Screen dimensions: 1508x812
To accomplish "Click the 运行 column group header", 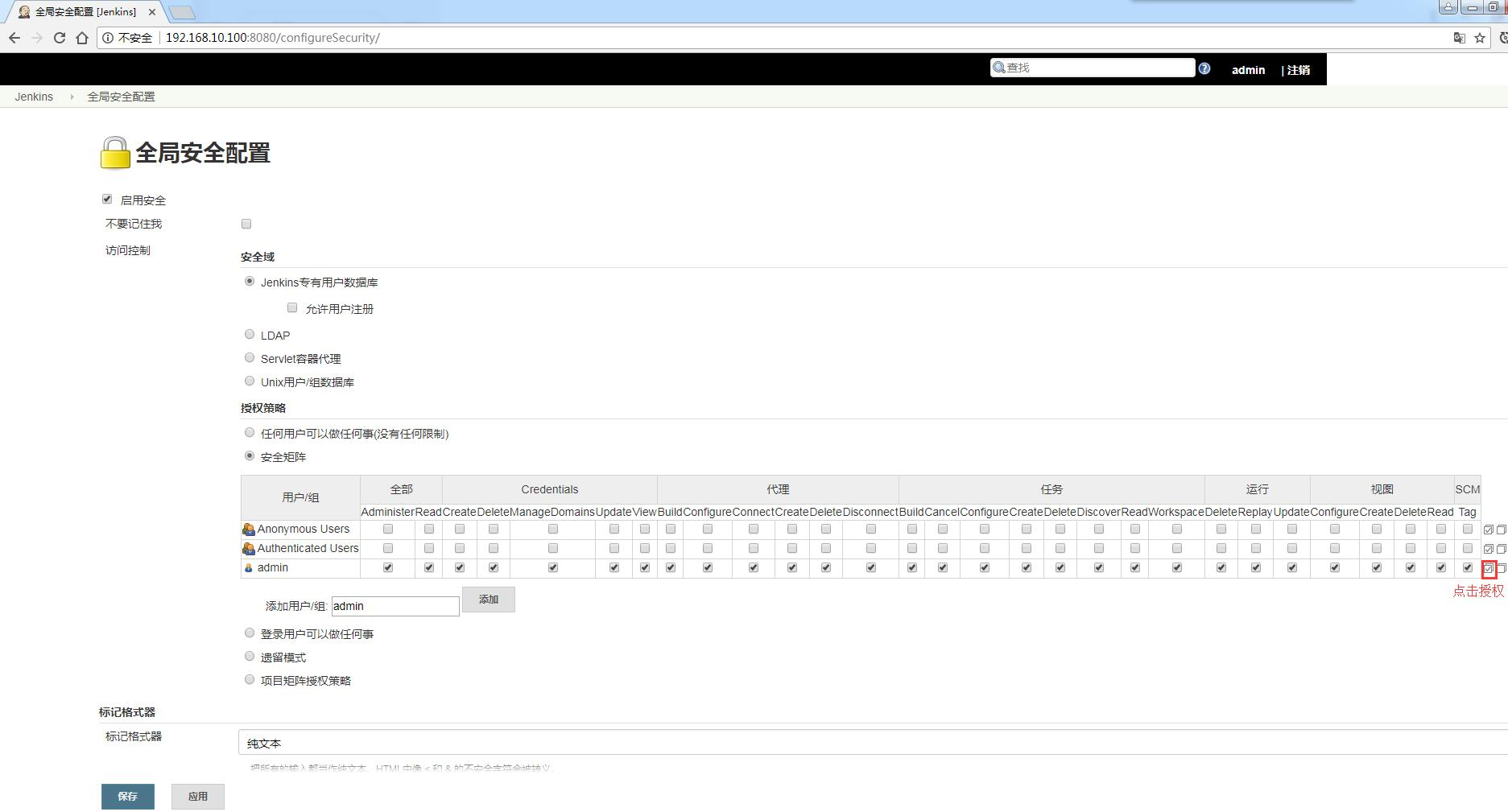I will [x=1258, y=489].
